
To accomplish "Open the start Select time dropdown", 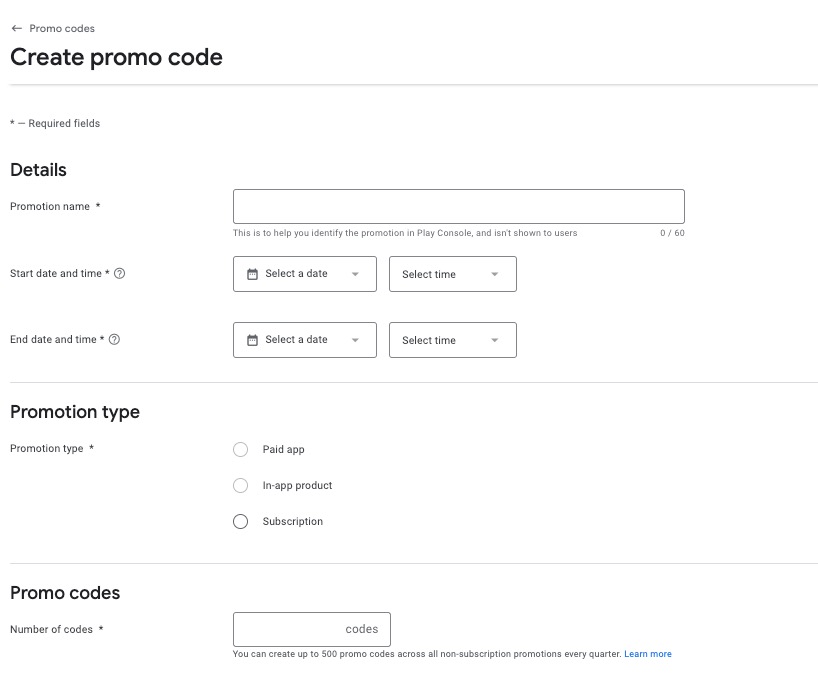I will (453, 274).
